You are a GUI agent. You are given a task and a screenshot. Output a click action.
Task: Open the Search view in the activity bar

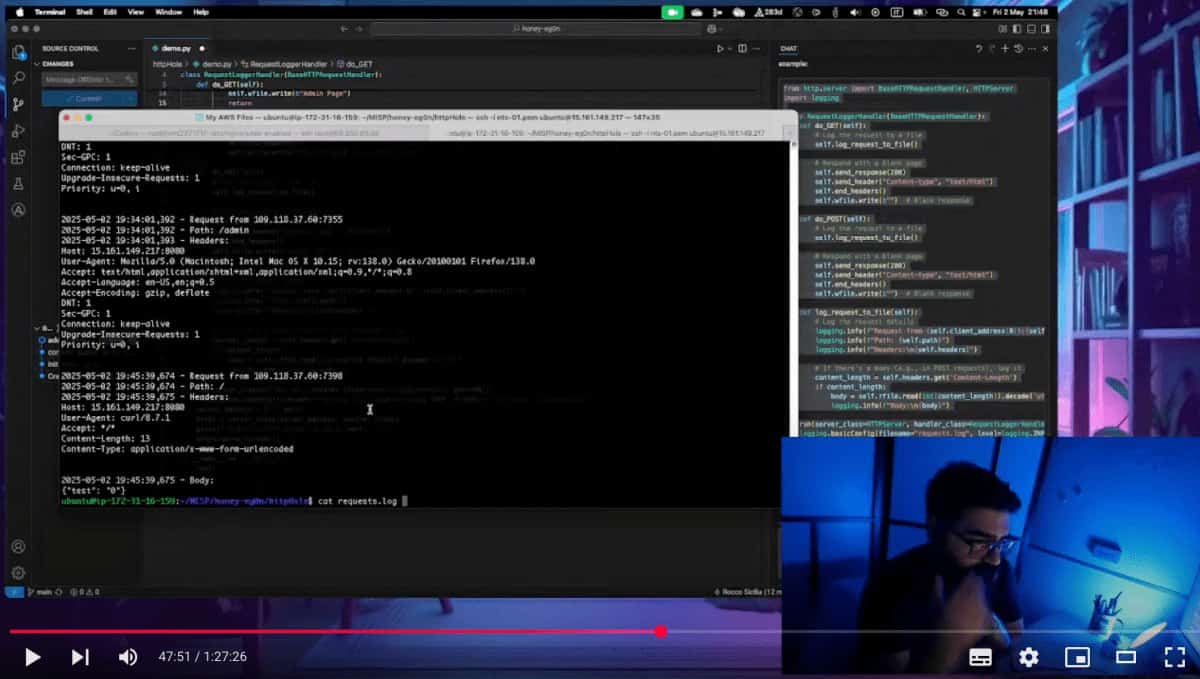18,79
